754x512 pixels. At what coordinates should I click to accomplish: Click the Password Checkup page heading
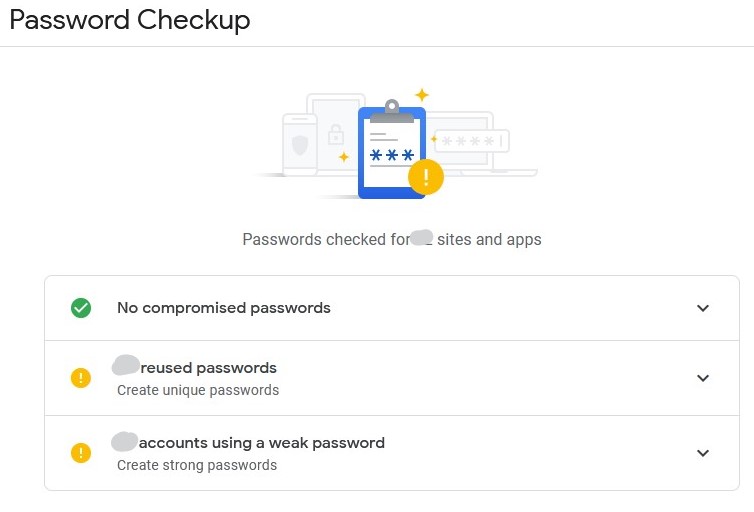pos(130,20)
